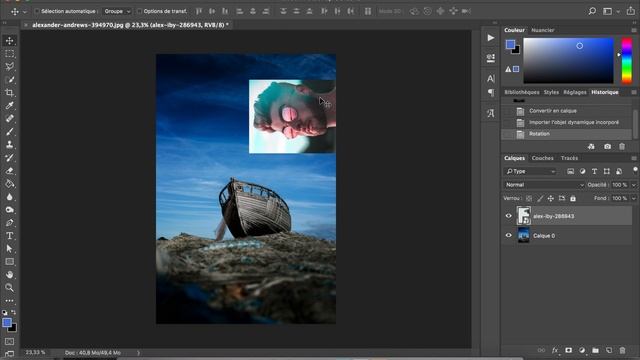The width and height of the screenshot is (640, 360).
Task: Open the Character panel icon
Action: click(x=491, y=78)
